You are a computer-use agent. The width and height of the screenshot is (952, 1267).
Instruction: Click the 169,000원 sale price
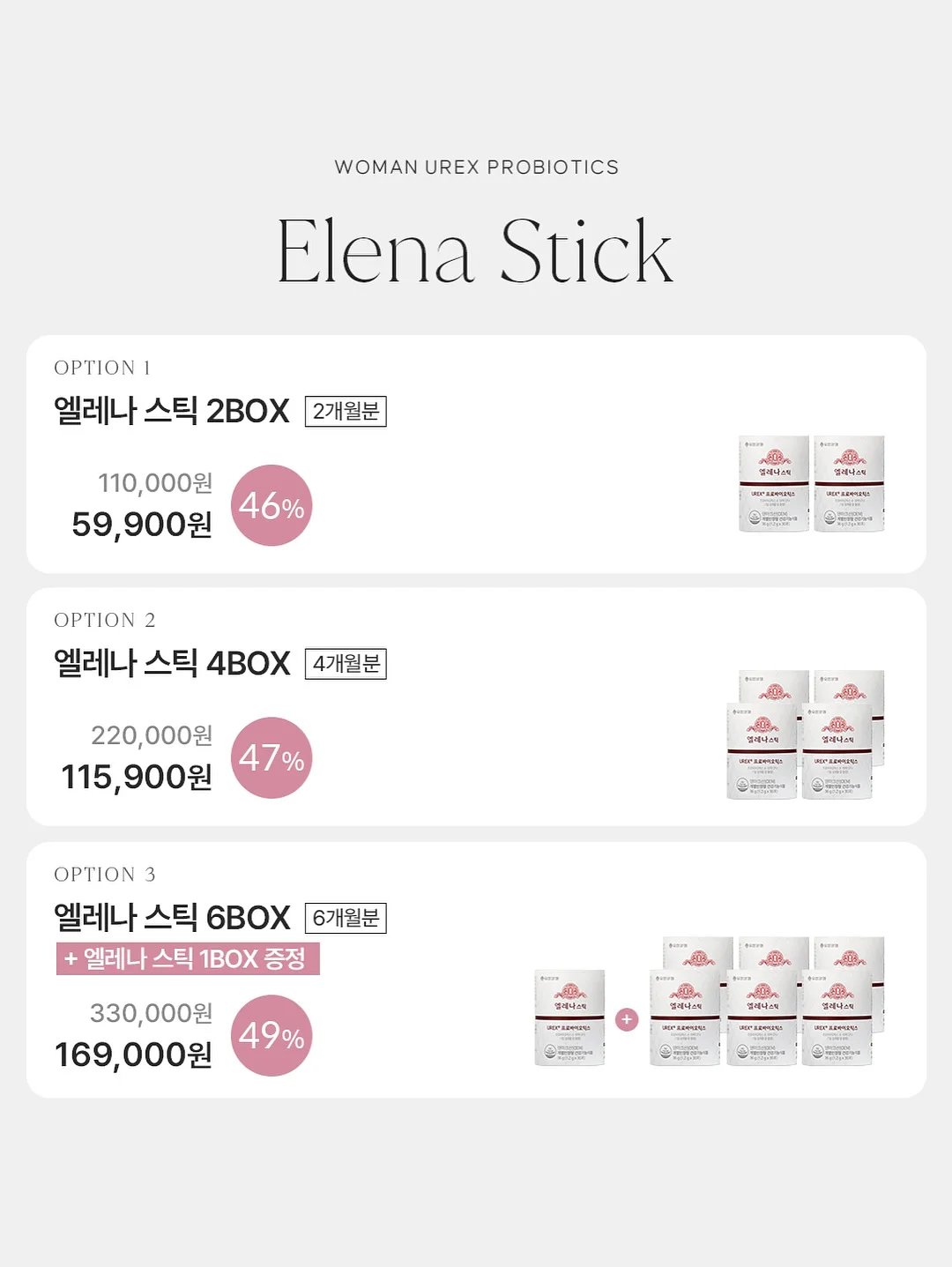(x=133, y=1055)
